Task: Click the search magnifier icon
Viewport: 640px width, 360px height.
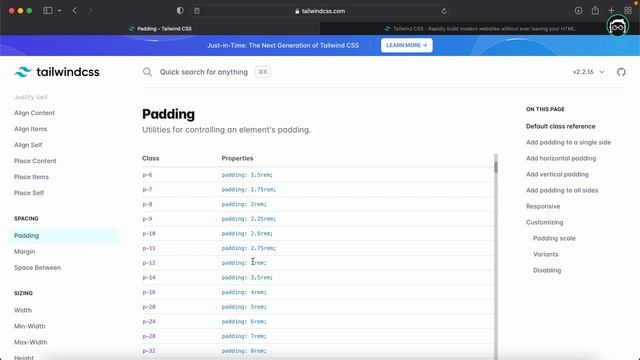Action: (147, 72)
